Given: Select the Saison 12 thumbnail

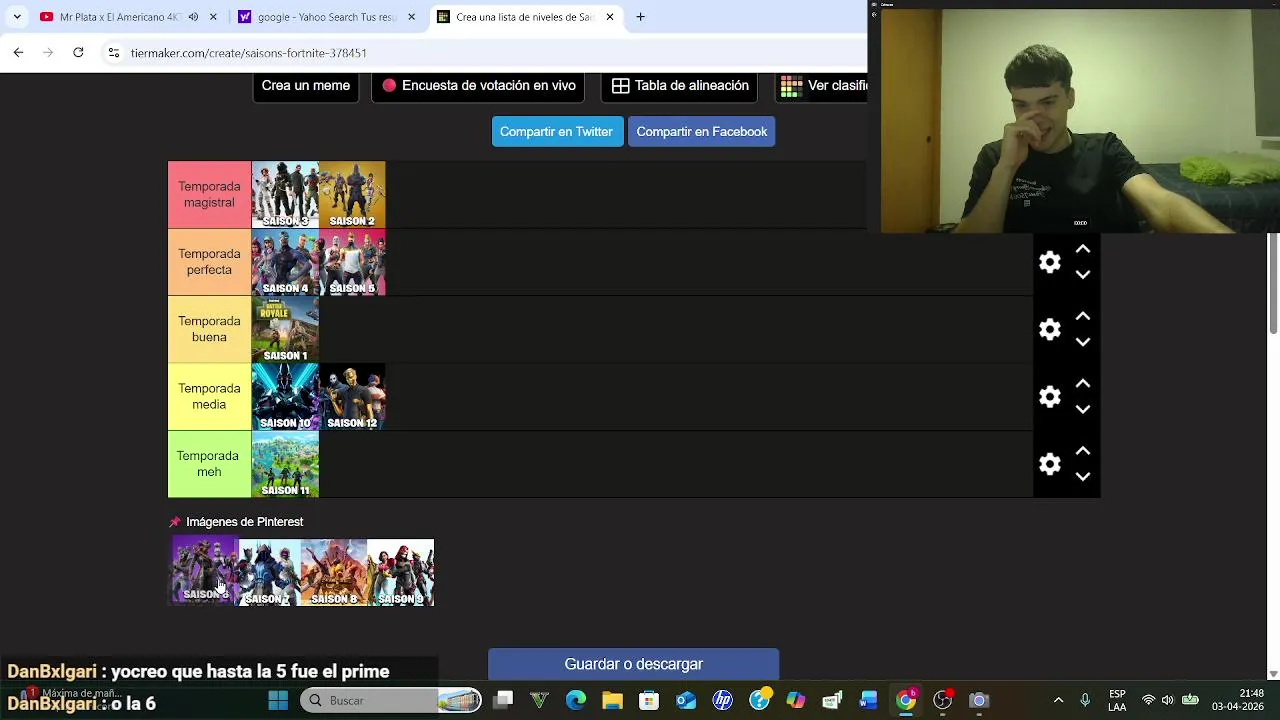Looking at the screenshot, I should [x=352, y=396].
